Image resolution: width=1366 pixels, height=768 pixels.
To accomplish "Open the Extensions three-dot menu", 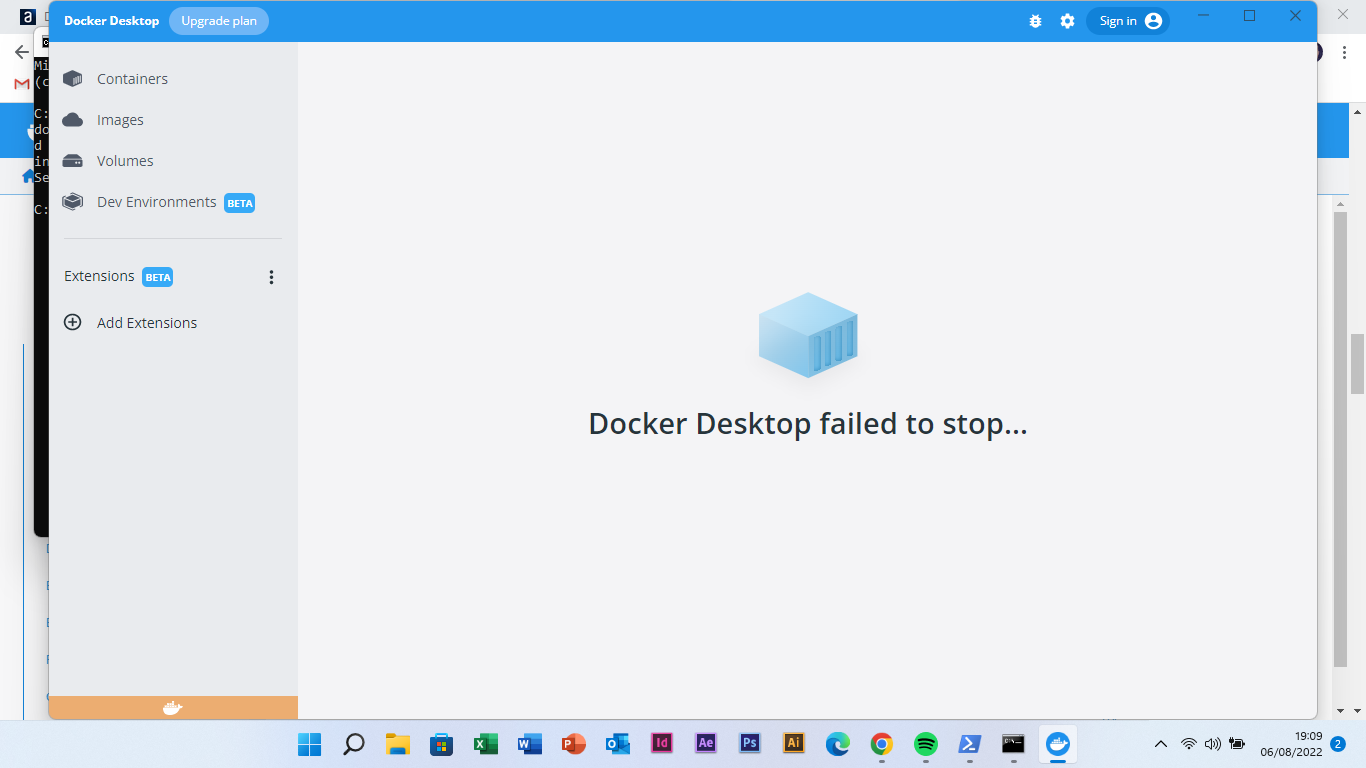I will pos(271,277).
